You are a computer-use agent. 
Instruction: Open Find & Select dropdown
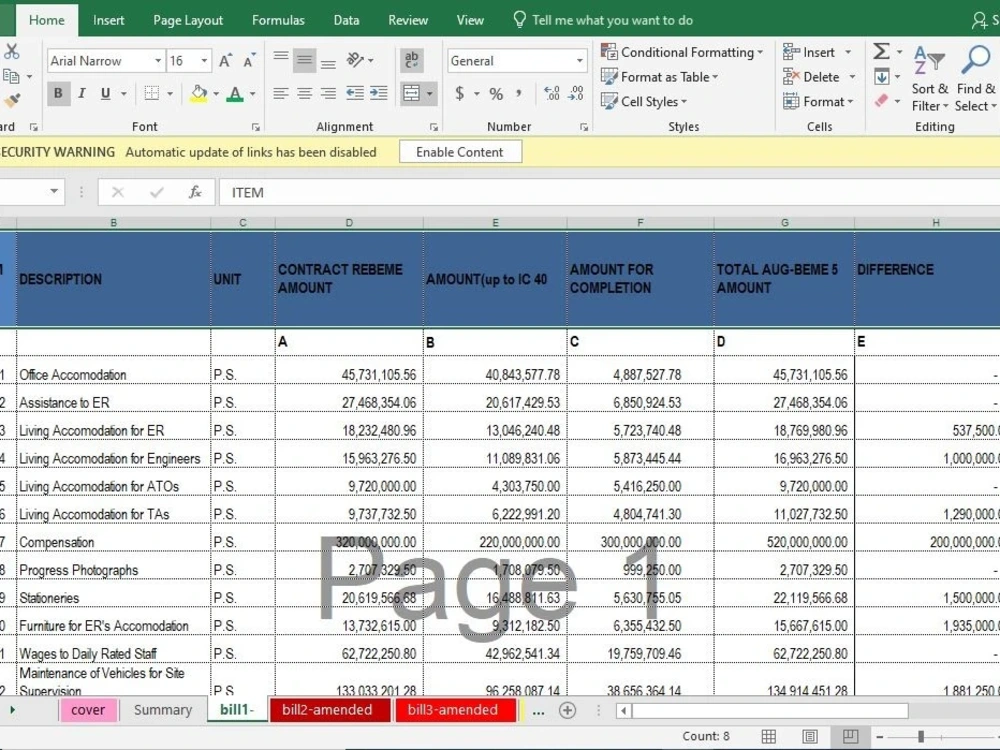(x=976, y=78)
